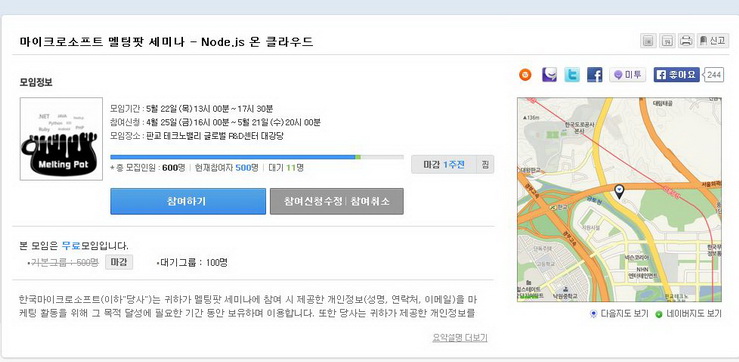Viewport: 739px width, 362px height.
Task: Click the blue 참여하기 button
Action: pos(188,201)
